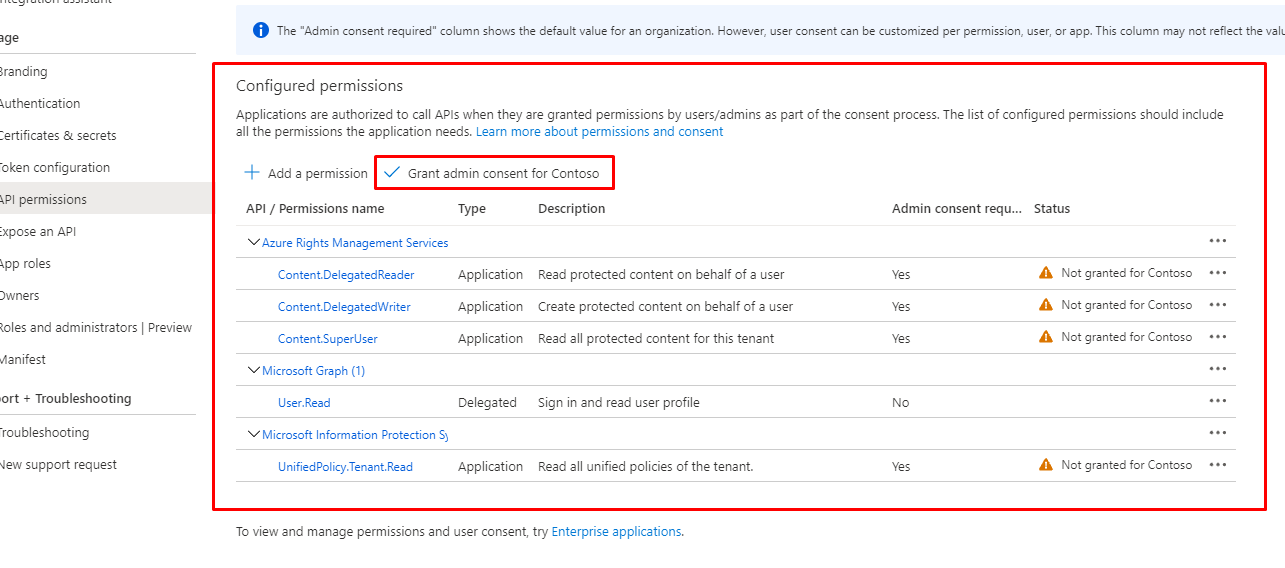Go to Token configuration in sidebar
Screen dimensions: 1285x568
[54, 168]
